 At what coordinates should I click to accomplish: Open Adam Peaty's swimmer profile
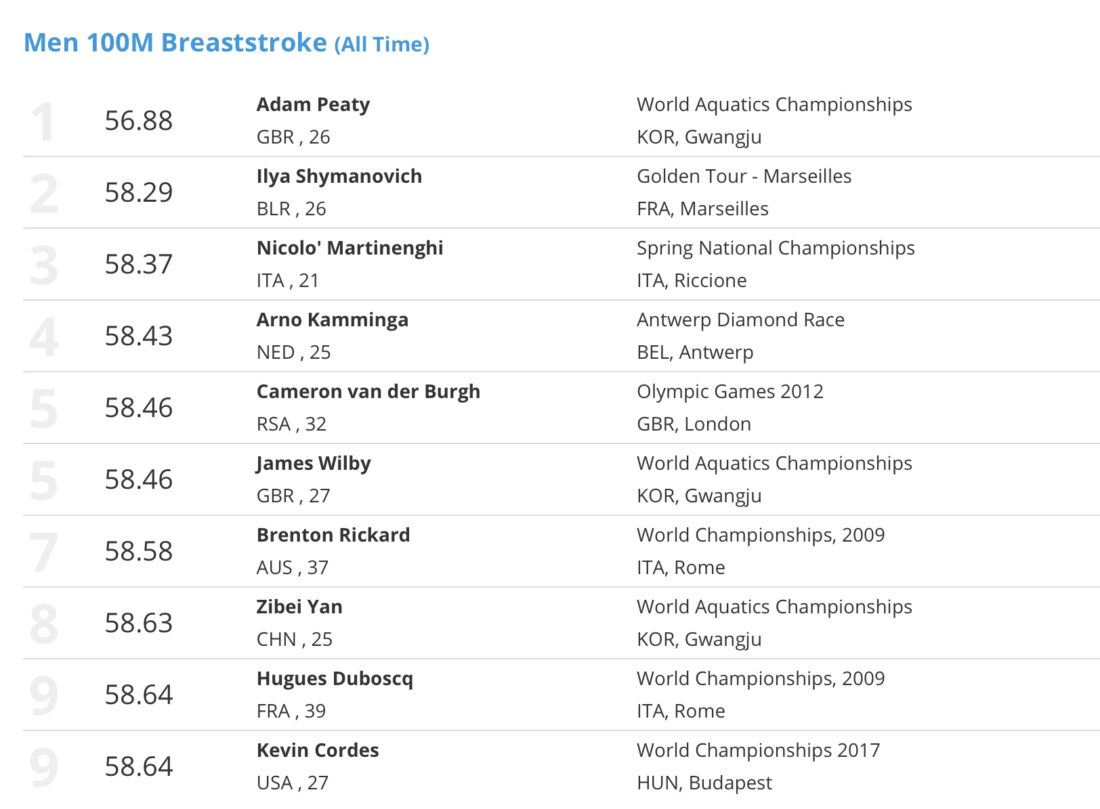(x=313, y=105)
